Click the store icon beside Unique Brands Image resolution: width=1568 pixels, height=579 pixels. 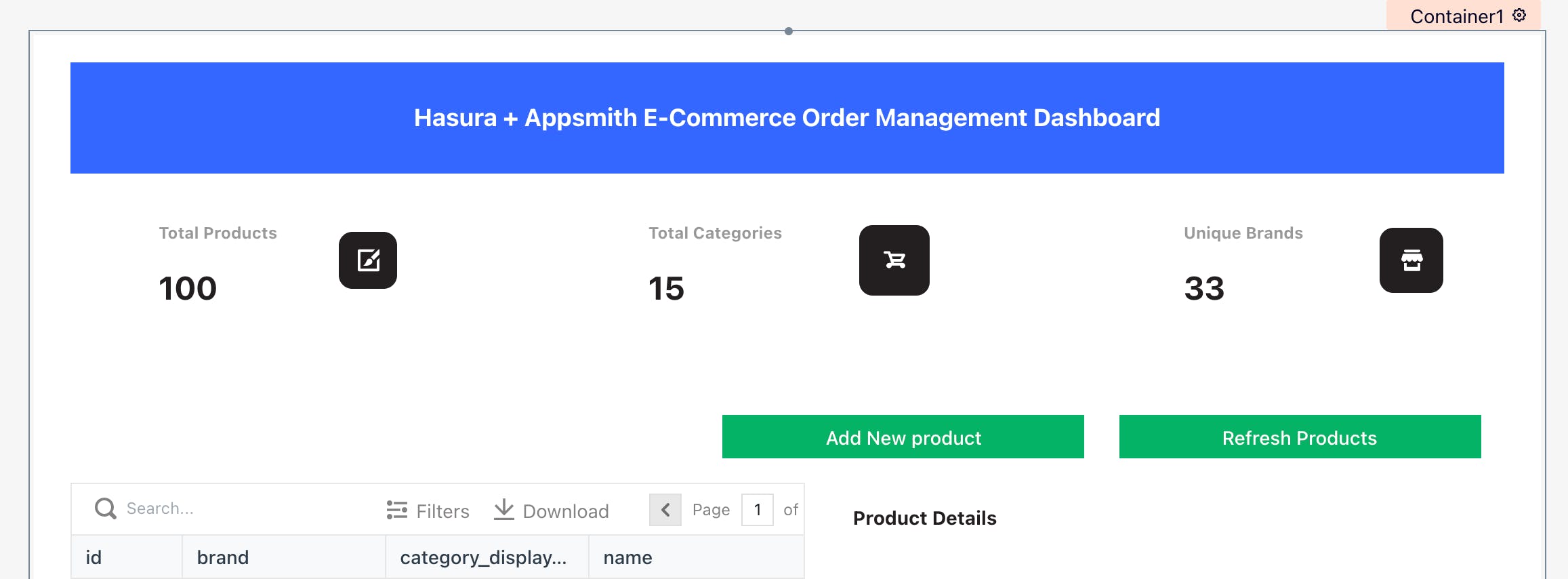[x=1411, y=260]
